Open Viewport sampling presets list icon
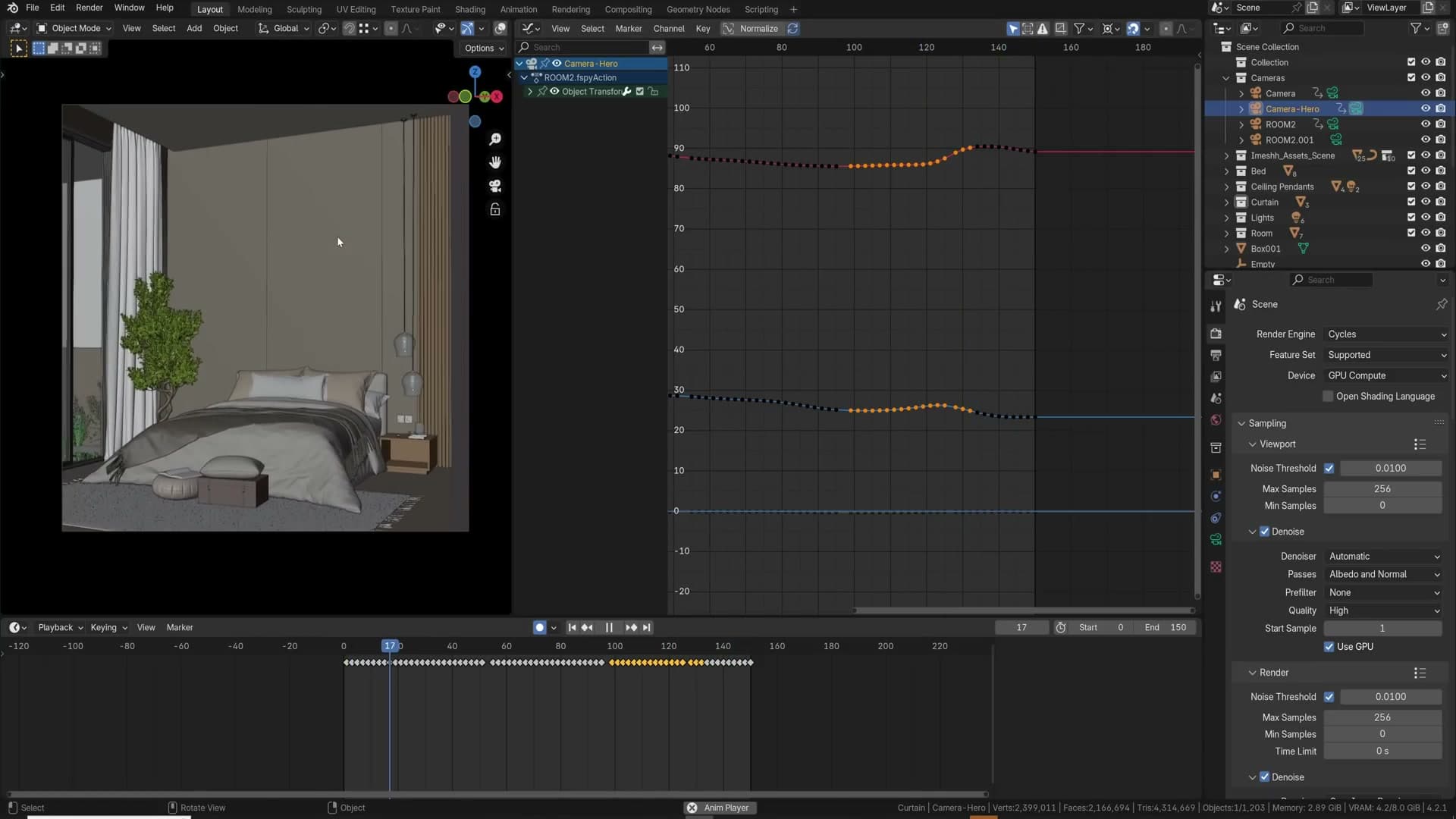 (1420, 444)
